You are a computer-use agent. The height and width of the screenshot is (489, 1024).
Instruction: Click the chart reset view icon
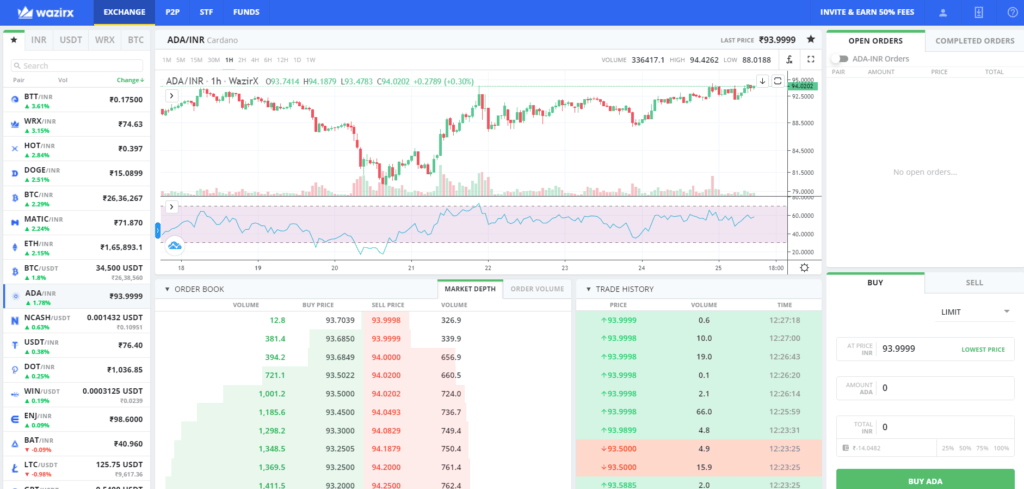click(778, 81)
